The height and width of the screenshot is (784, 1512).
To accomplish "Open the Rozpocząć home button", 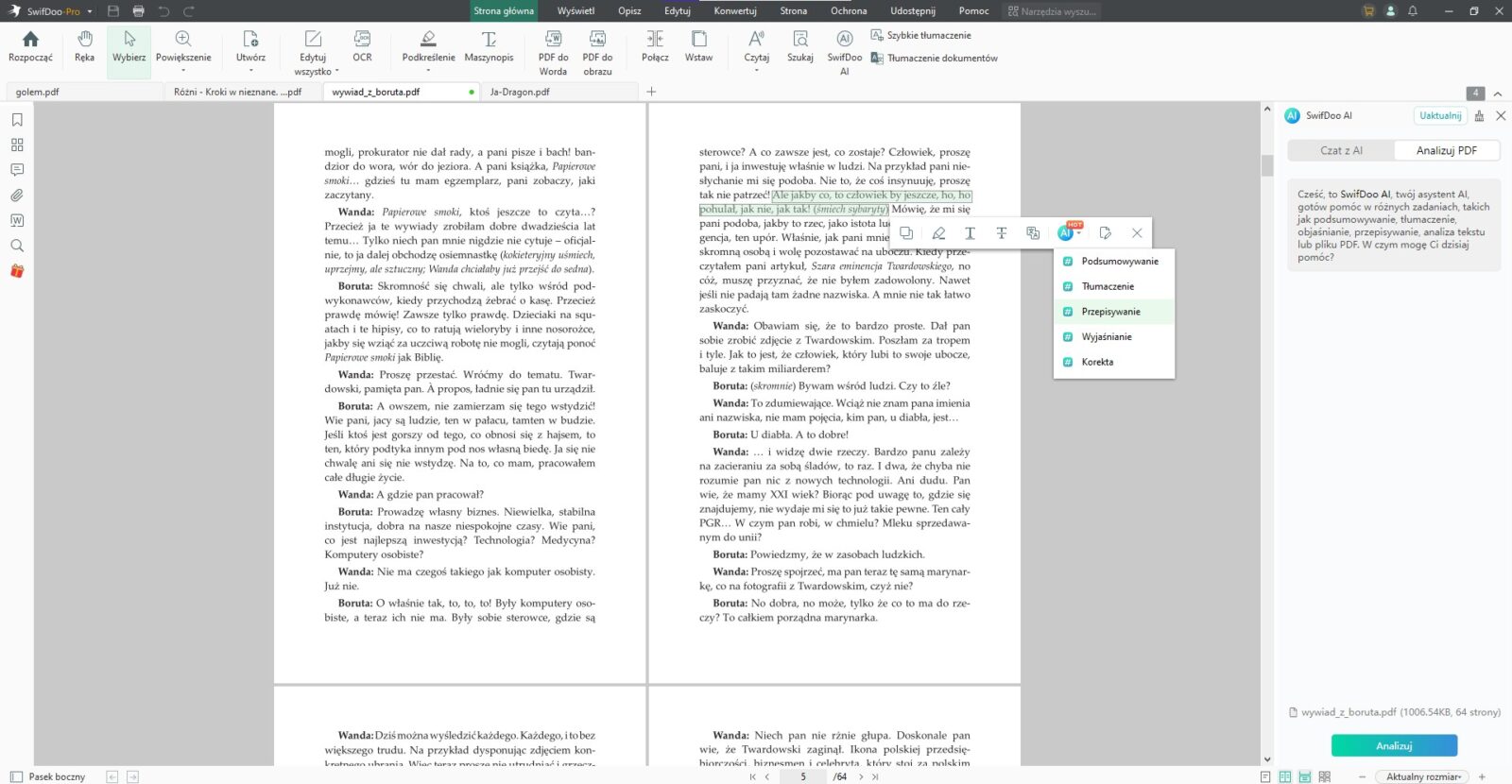I will [30, 47].
